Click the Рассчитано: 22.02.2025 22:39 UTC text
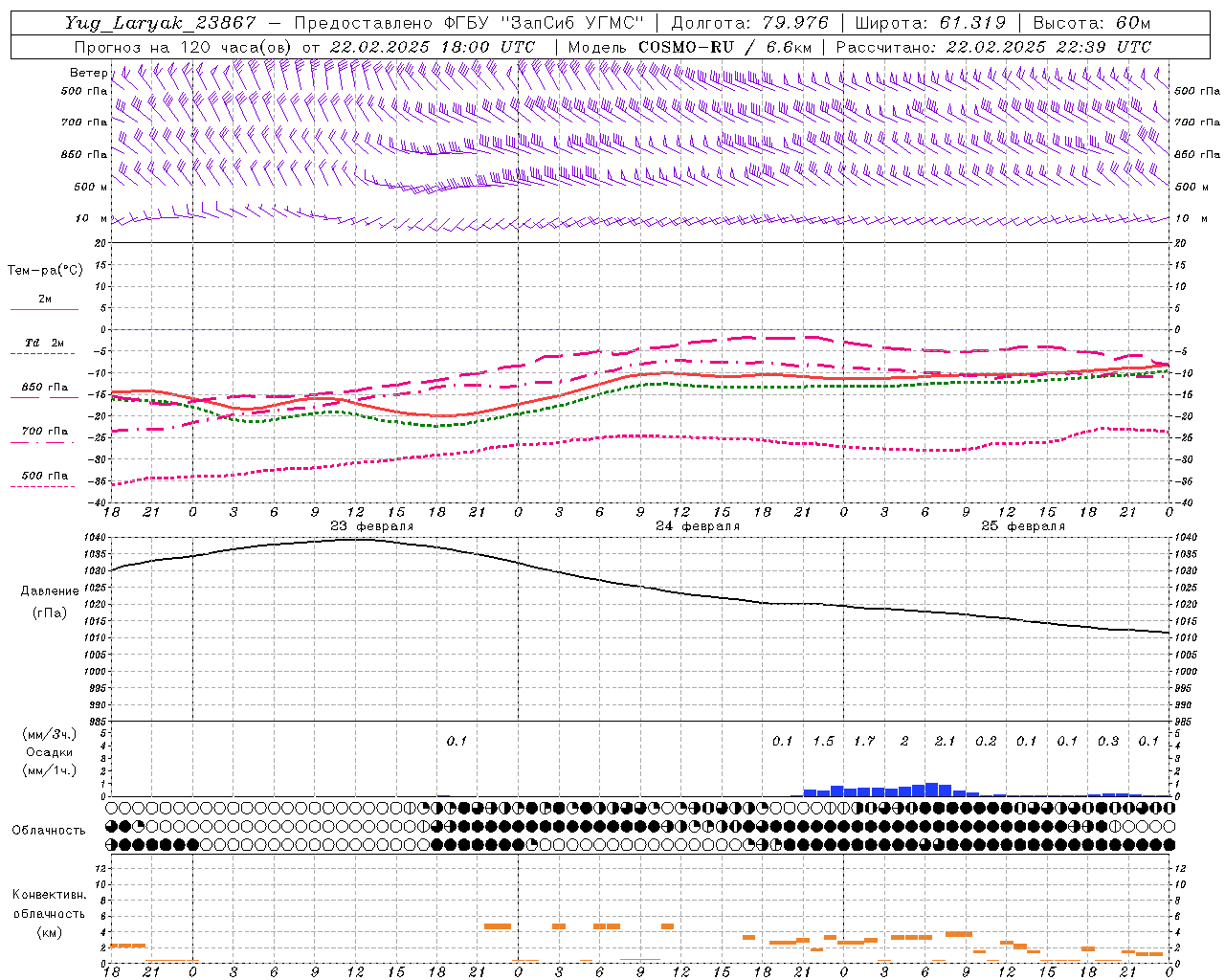 (x=993, y=47)
